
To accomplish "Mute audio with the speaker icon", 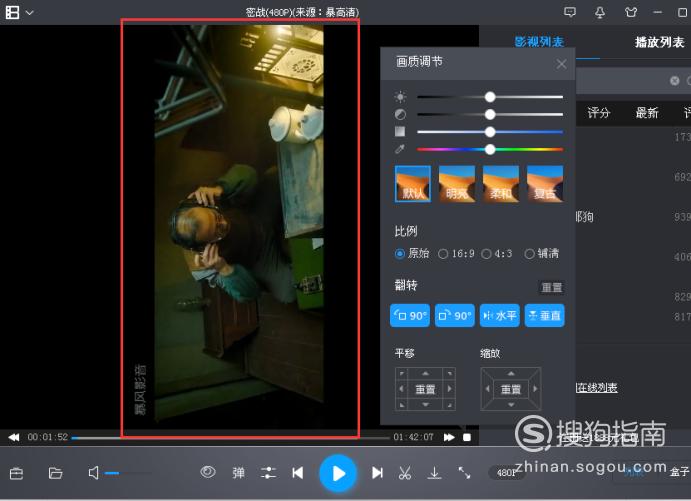I will pos(93,473).
